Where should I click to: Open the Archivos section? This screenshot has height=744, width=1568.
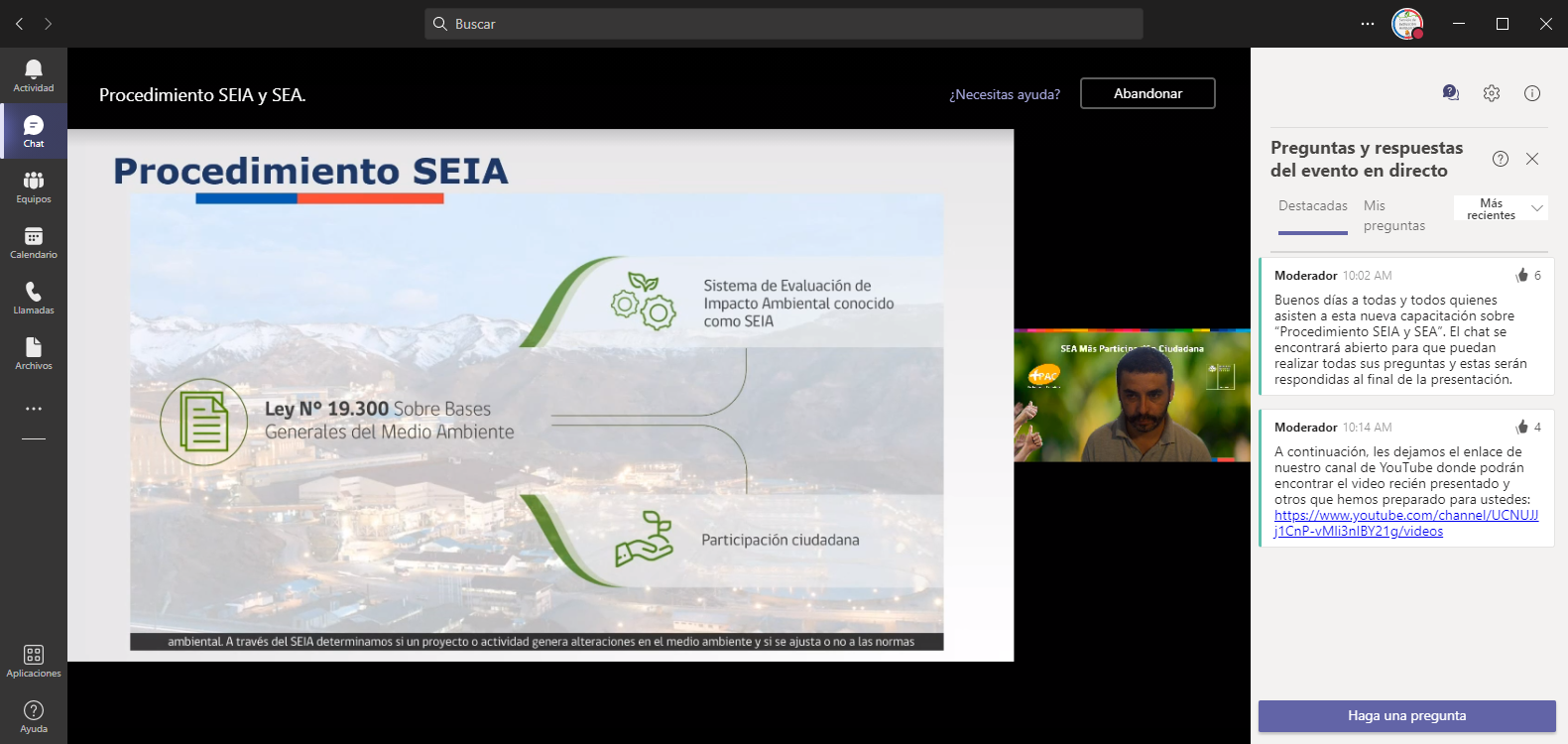34,353
